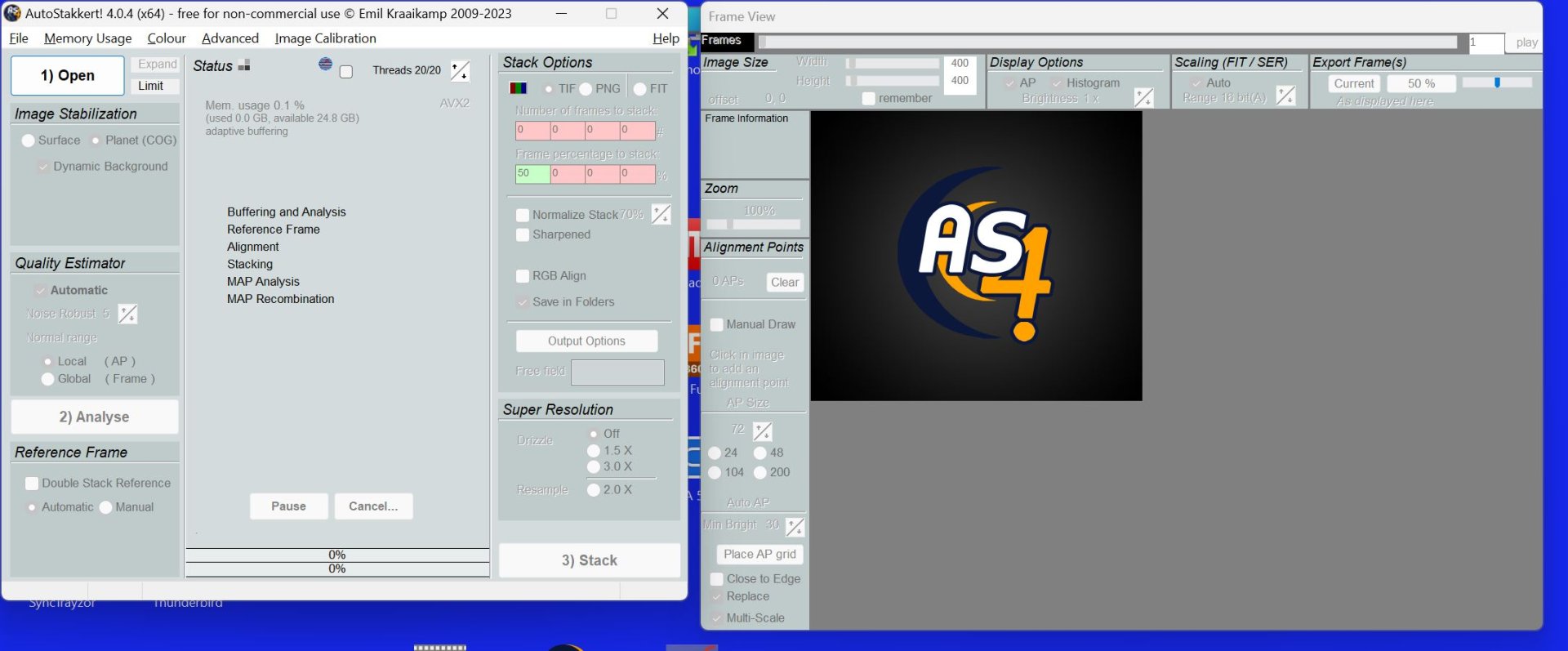Click the Pause button
Image resolution: width=1568 pixels, height=651 pixels.
289,506
